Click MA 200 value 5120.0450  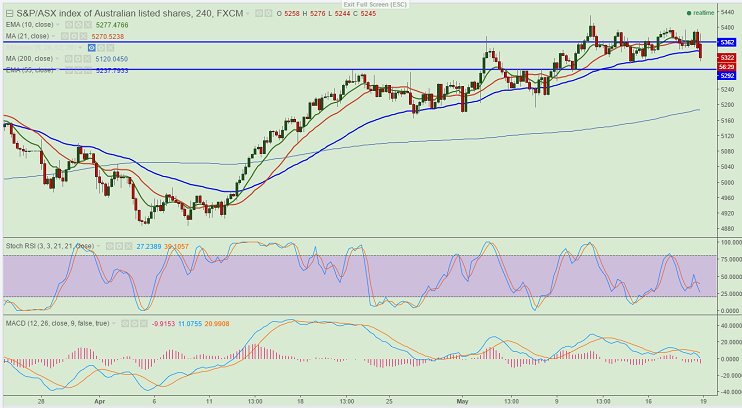[112, 59]
